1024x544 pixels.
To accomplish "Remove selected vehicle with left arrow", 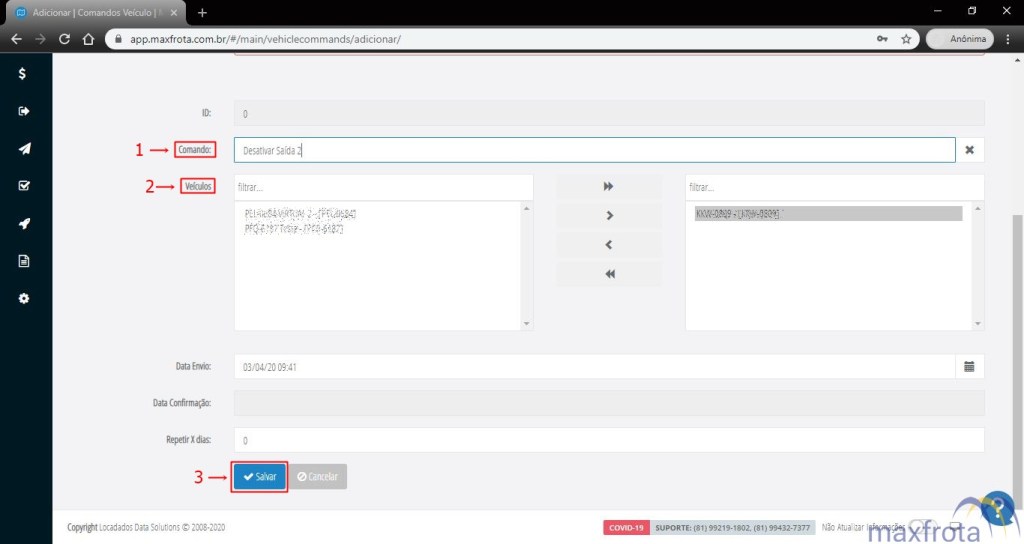I will tap(609, 245).
